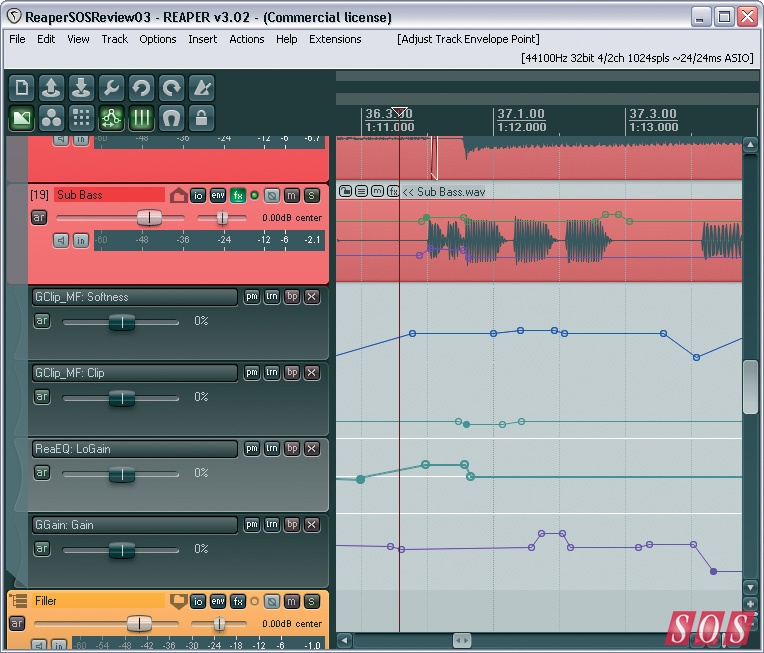This screenshot has width=764, height=653.
Task: Click pm on GClip_MF: Softness envelope
Action: (x=251, y=296)
